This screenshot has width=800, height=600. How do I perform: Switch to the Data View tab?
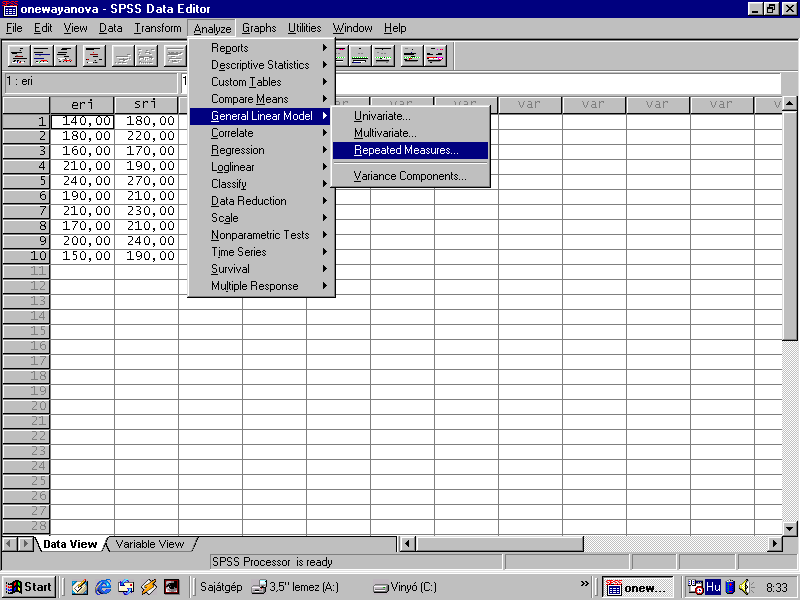click(70, 544)
